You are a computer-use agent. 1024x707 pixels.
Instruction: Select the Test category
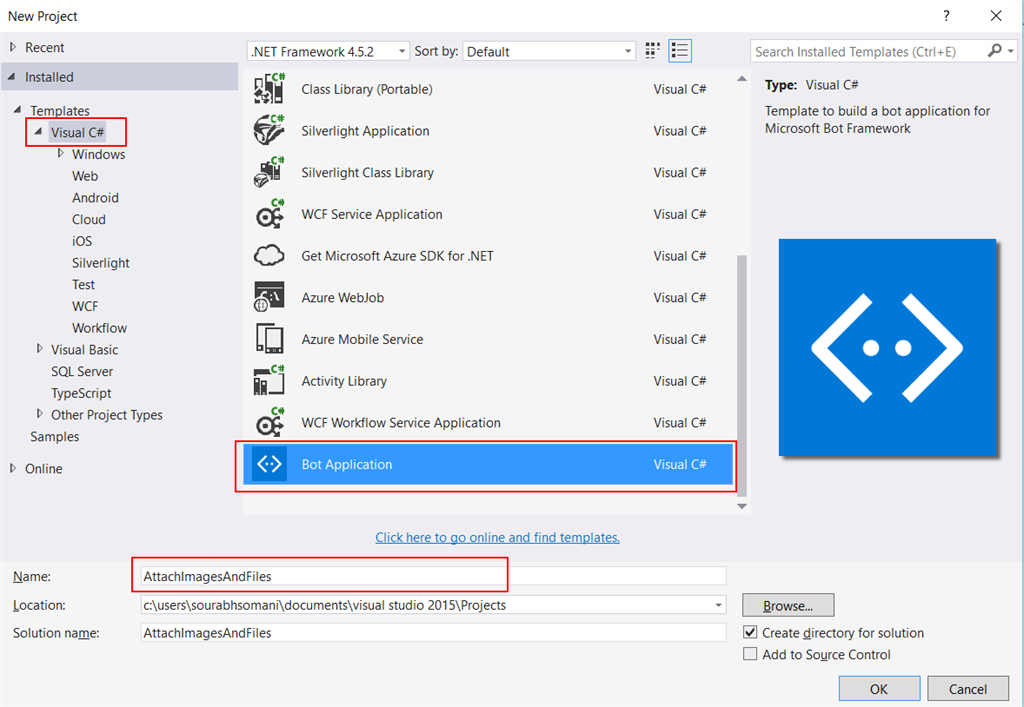(84, 285)
